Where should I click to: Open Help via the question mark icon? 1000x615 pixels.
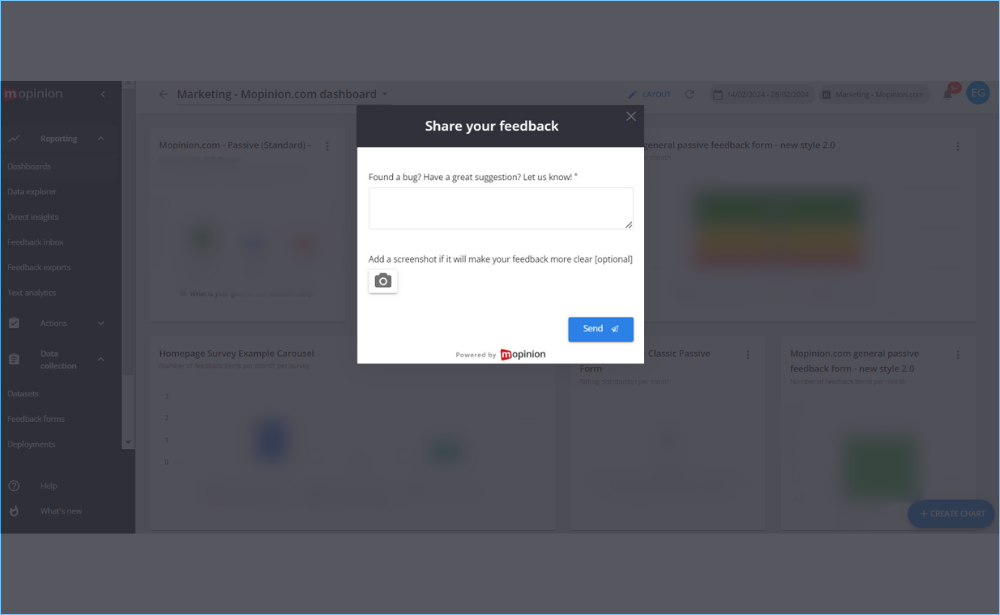14,485
